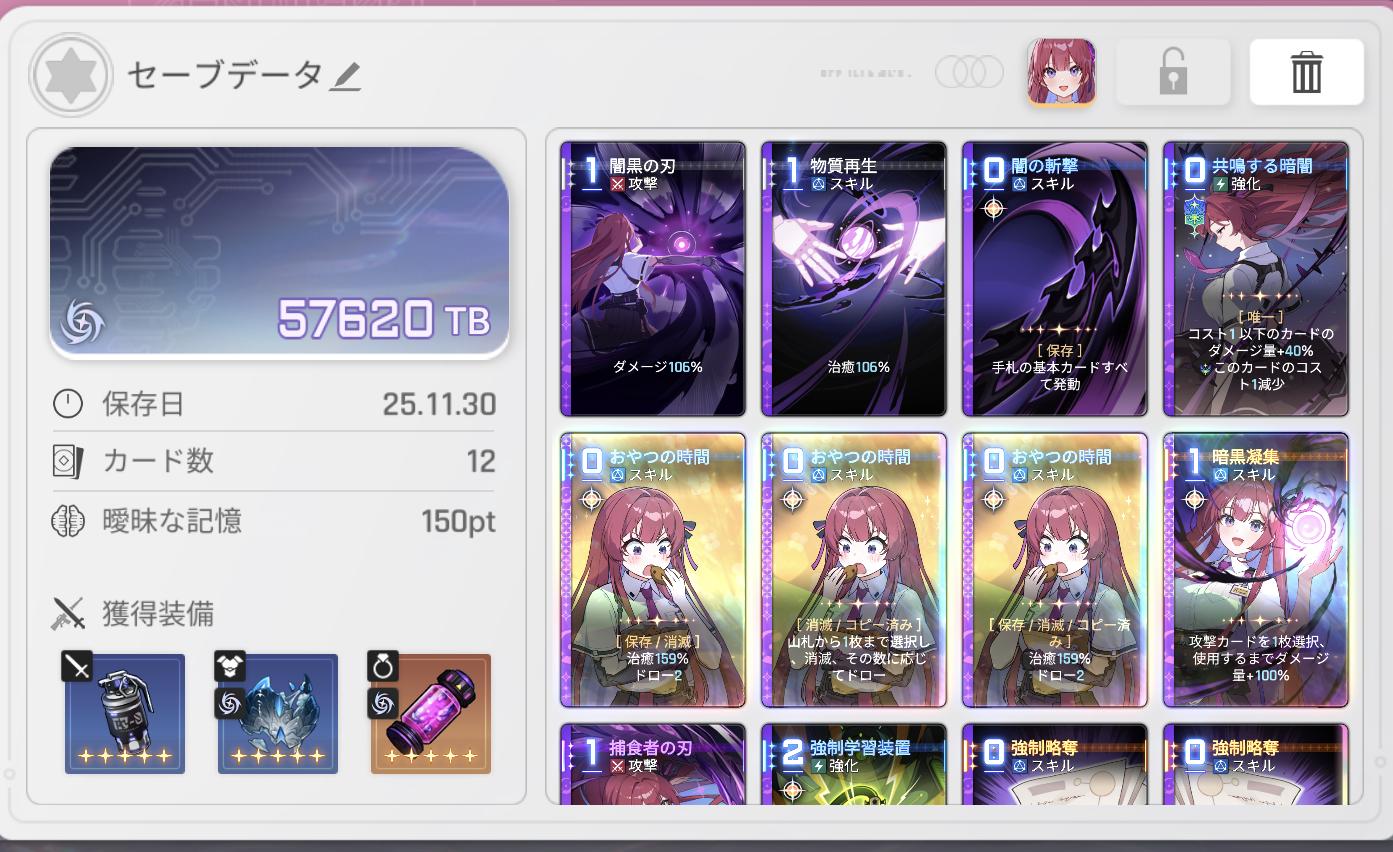
Task: Click the swirl icon on the TB banner
Action: pos(82,322)
